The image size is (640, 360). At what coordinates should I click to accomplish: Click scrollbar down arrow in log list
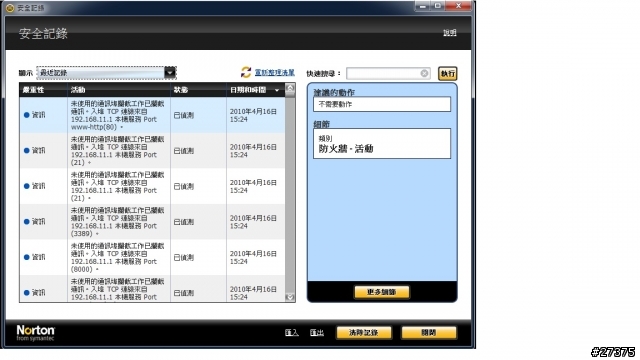[x=290, y=297]
